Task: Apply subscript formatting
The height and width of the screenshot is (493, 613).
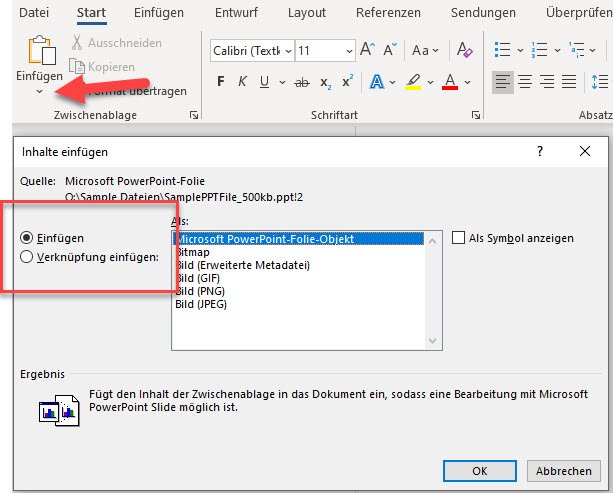Action: 325,83
